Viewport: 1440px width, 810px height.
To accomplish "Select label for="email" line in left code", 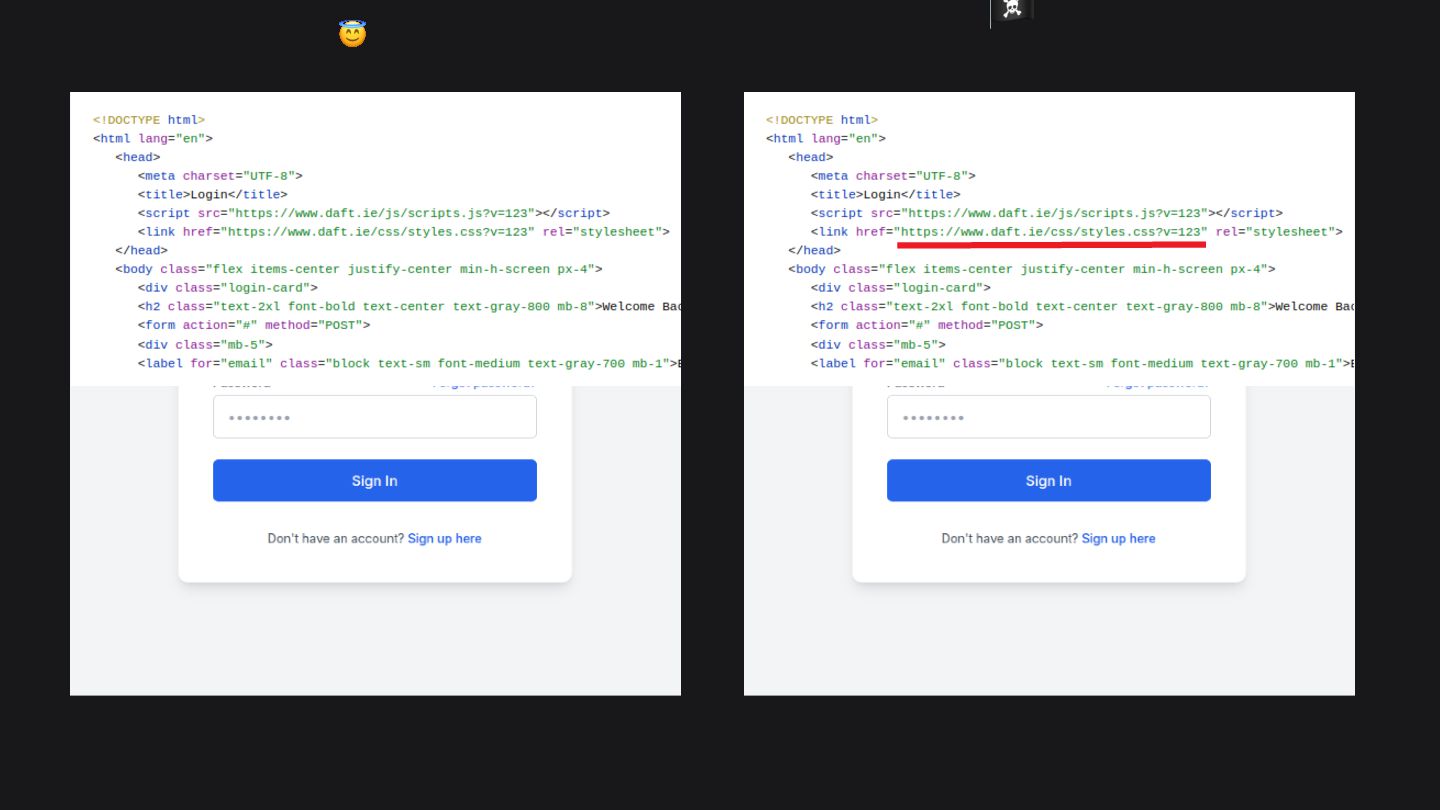I will (409, 363).
